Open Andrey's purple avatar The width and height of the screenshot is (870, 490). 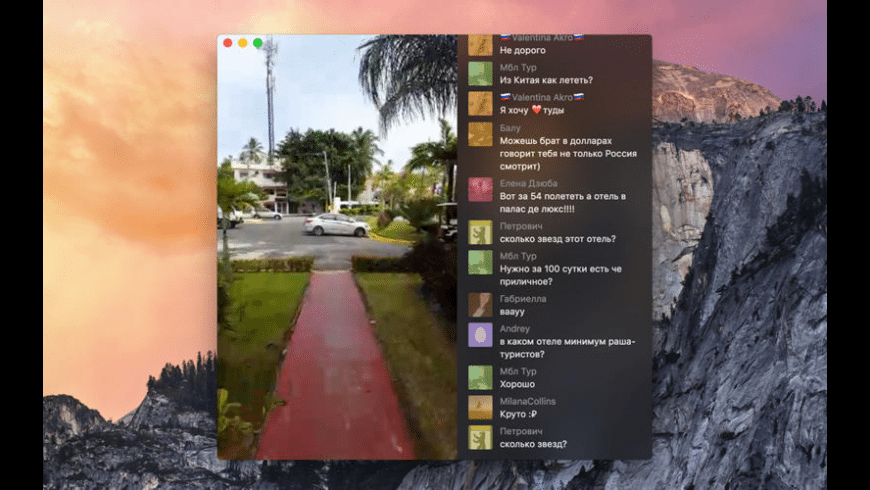point(480,335)
